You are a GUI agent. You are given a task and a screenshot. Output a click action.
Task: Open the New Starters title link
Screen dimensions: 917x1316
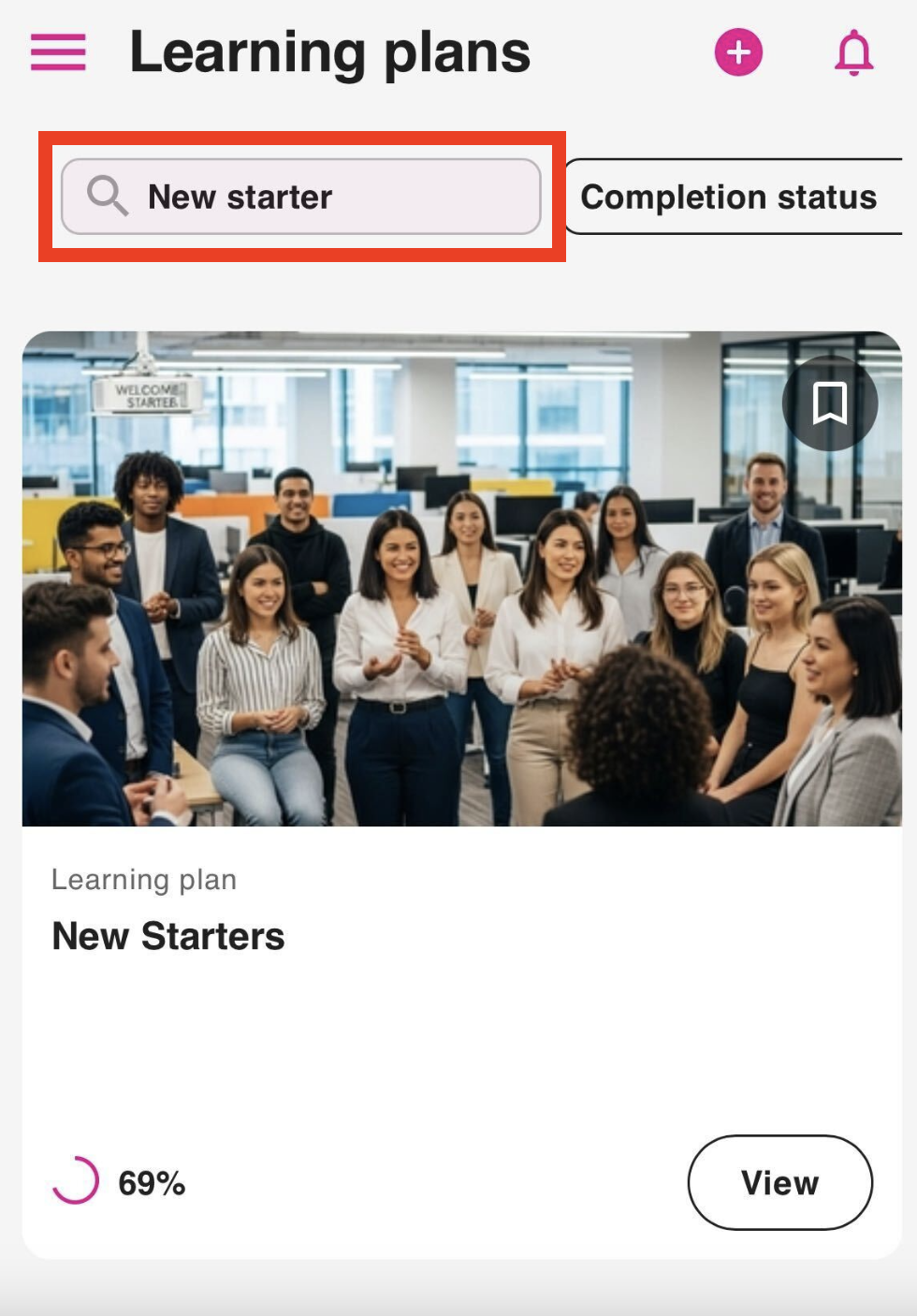[168, 936]
